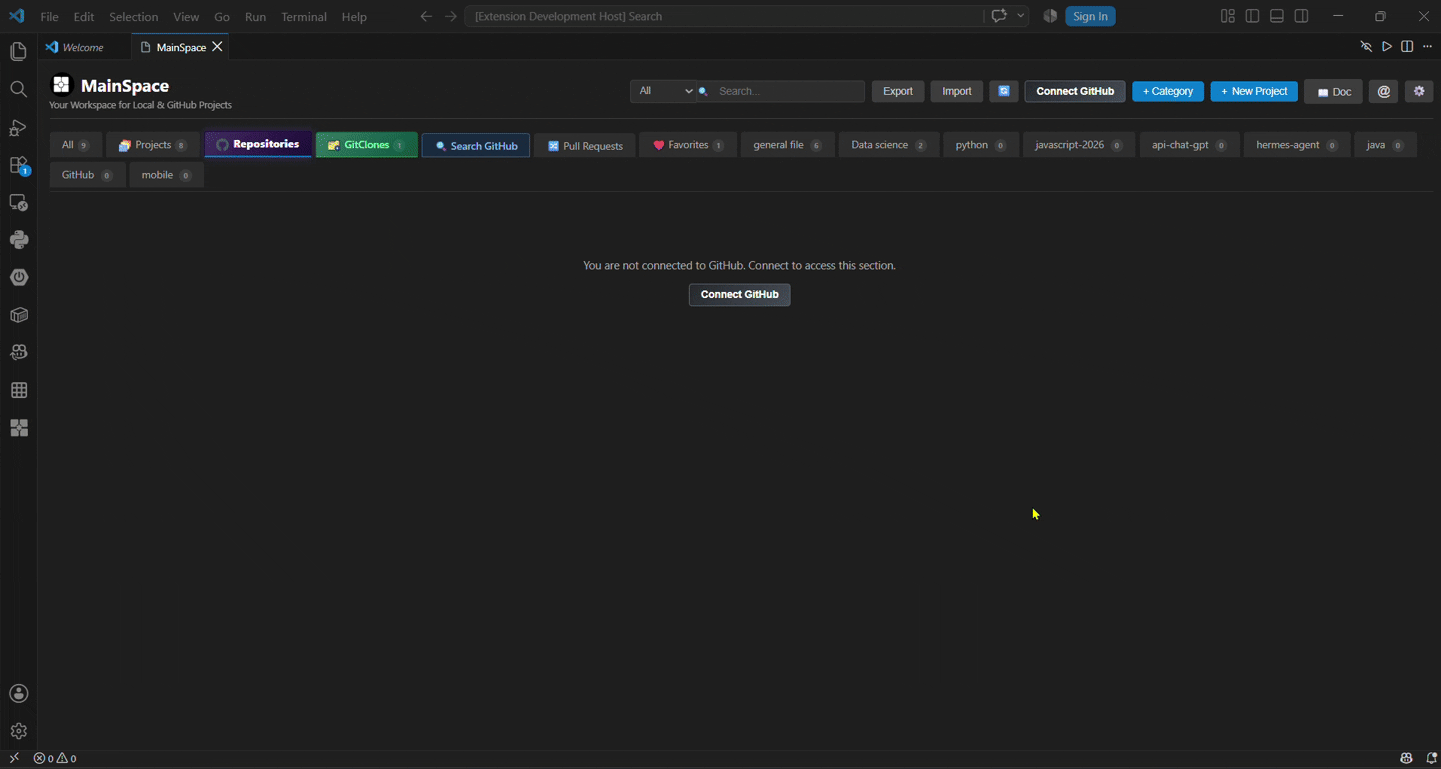Open the Search GitHub tab
Screen dimensions: 1441x769
(476, 146)
